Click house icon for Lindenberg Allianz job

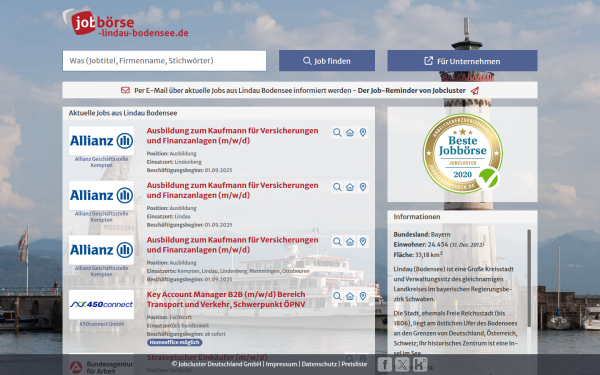350,132
